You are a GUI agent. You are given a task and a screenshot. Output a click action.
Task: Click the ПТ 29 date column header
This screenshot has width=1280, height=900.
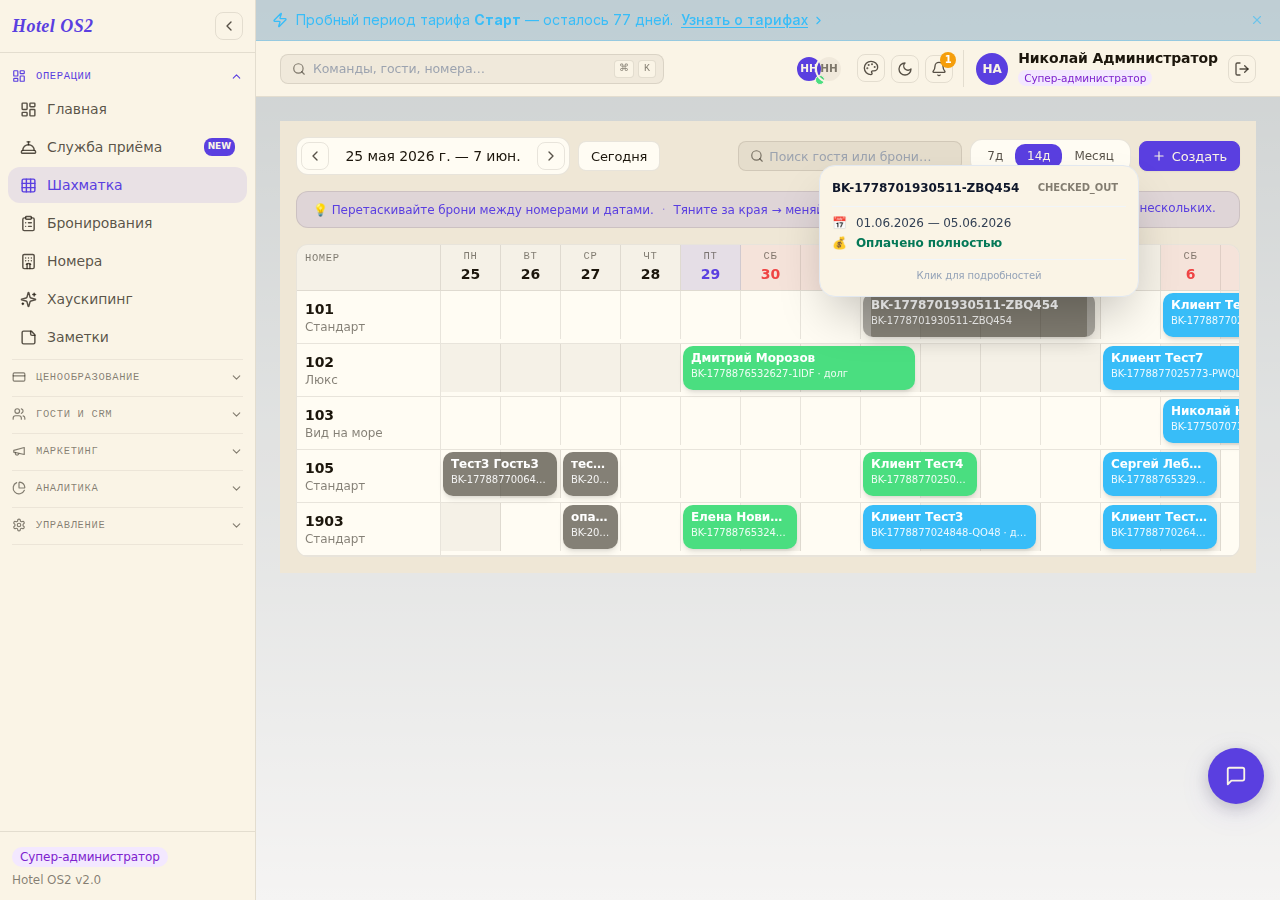tap(710, 267)
